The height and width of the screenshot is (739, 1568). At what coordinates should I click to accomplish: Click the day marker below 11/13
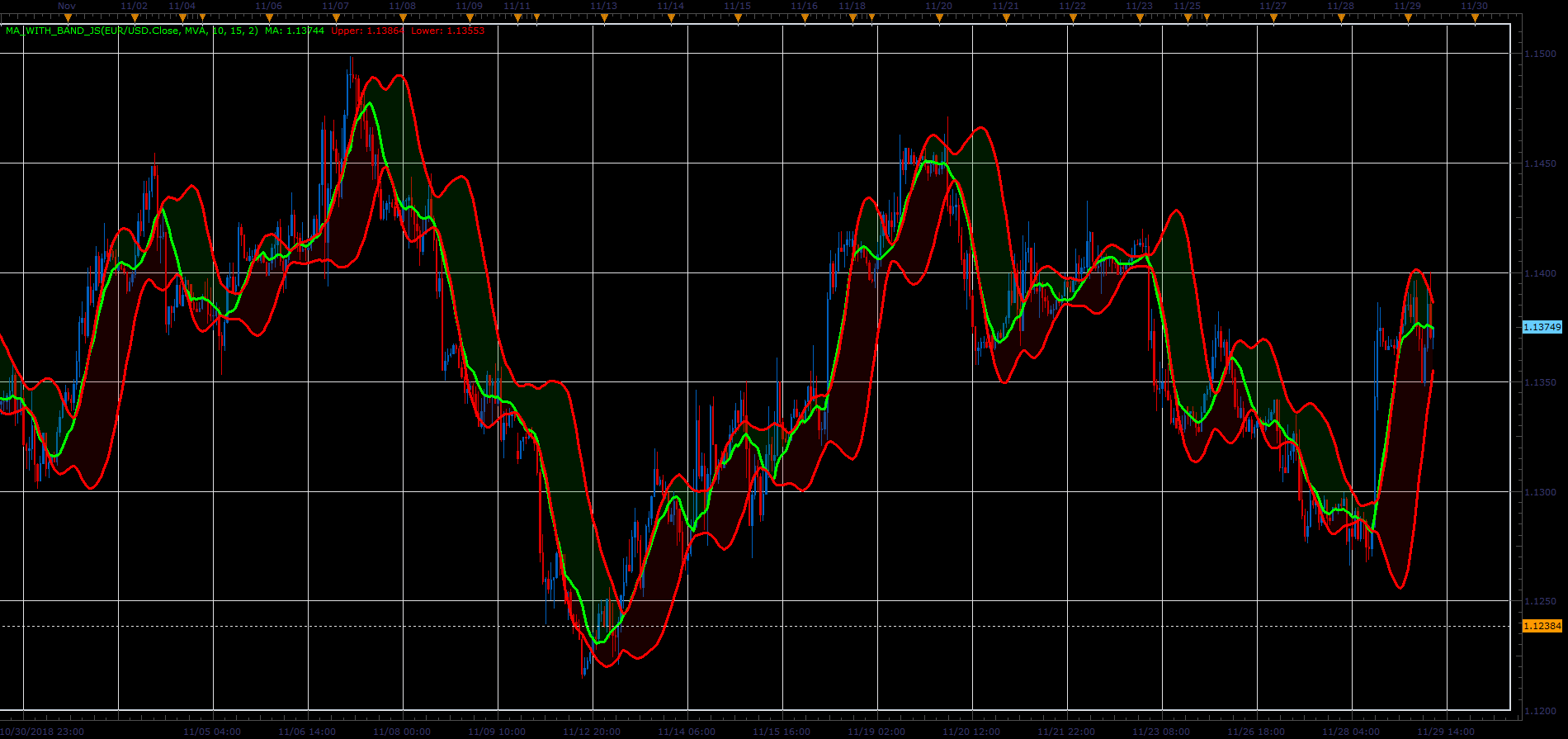click(603, 17)
